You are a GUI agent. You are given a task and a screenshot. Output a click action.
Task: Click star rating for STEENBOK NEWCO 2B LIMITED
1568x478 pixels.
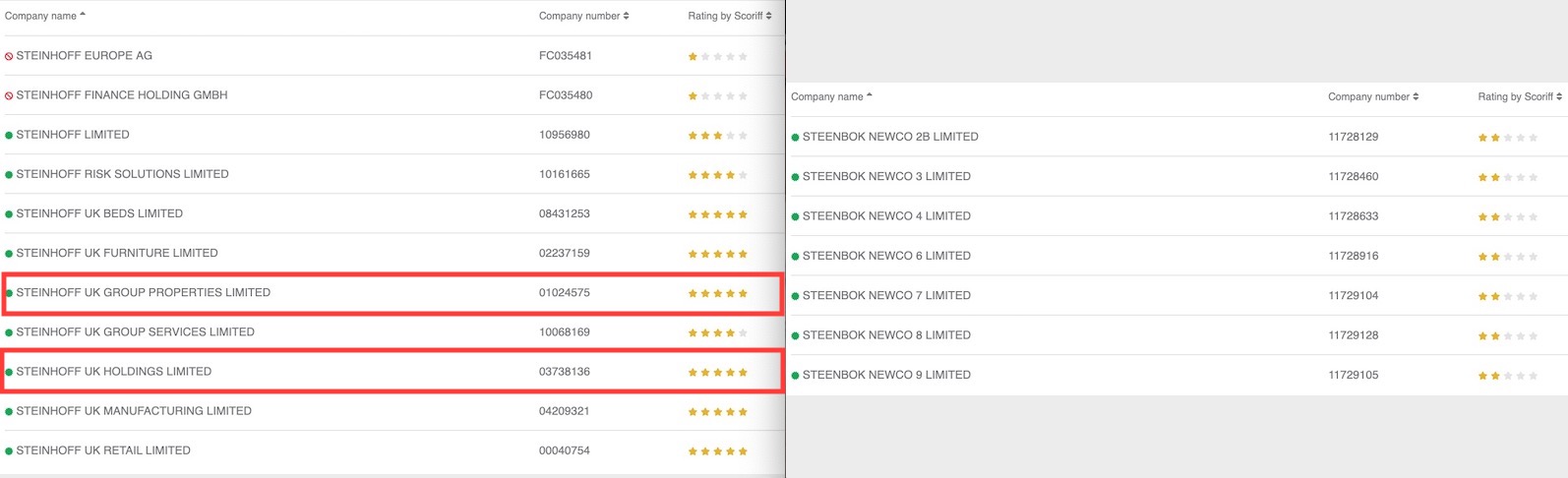[1507, 138]
